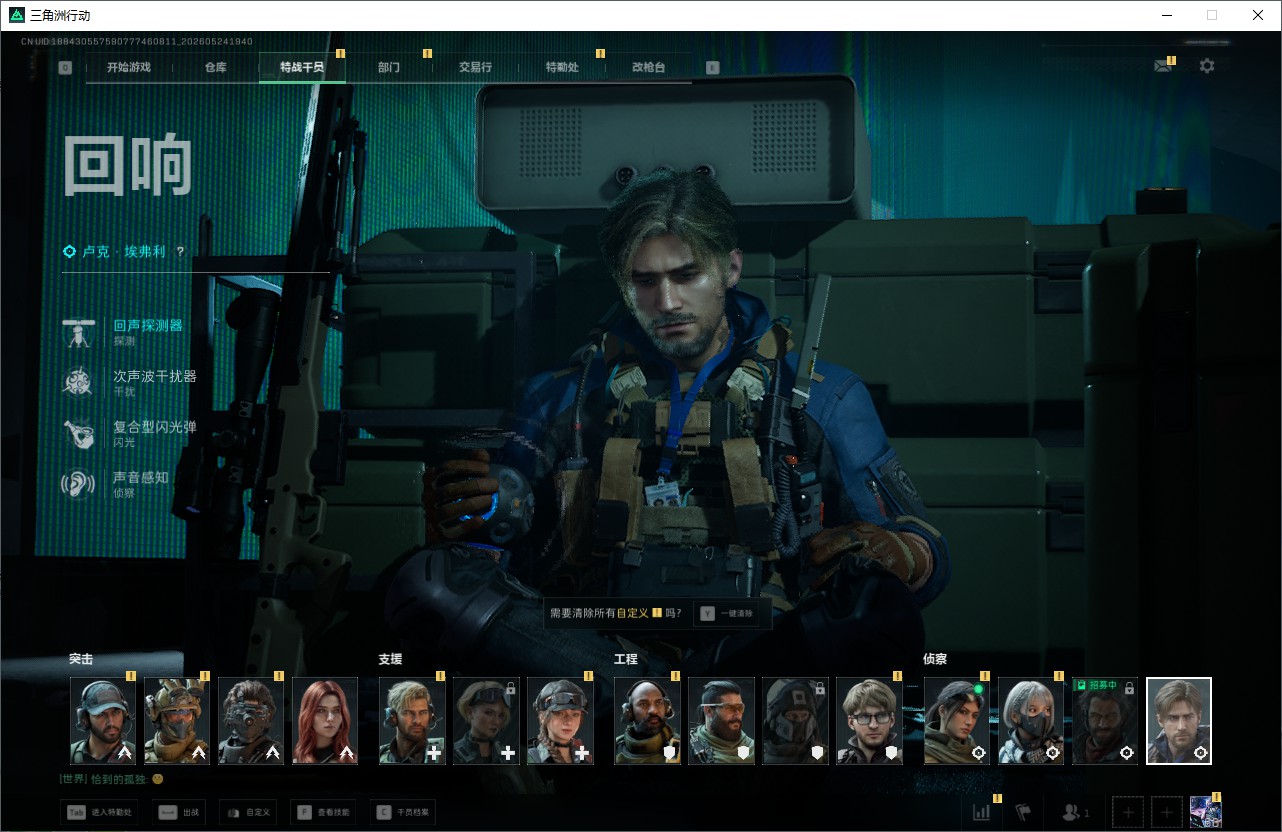
Task: Select the engineer operator with red headset
Action: (x=647, y=721)
